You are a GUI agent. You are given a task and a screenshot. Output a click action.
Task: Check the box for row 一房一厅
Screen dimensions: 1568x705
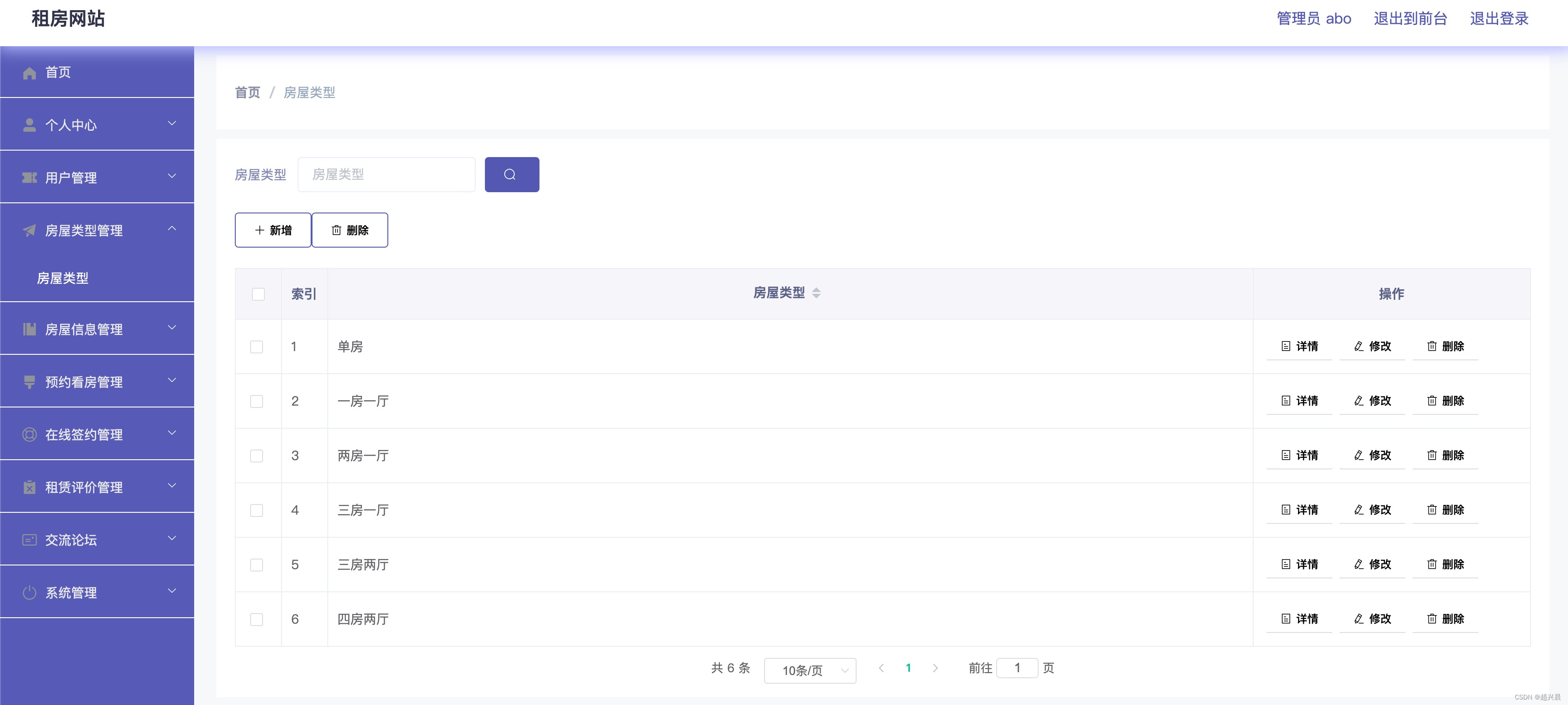256,401
